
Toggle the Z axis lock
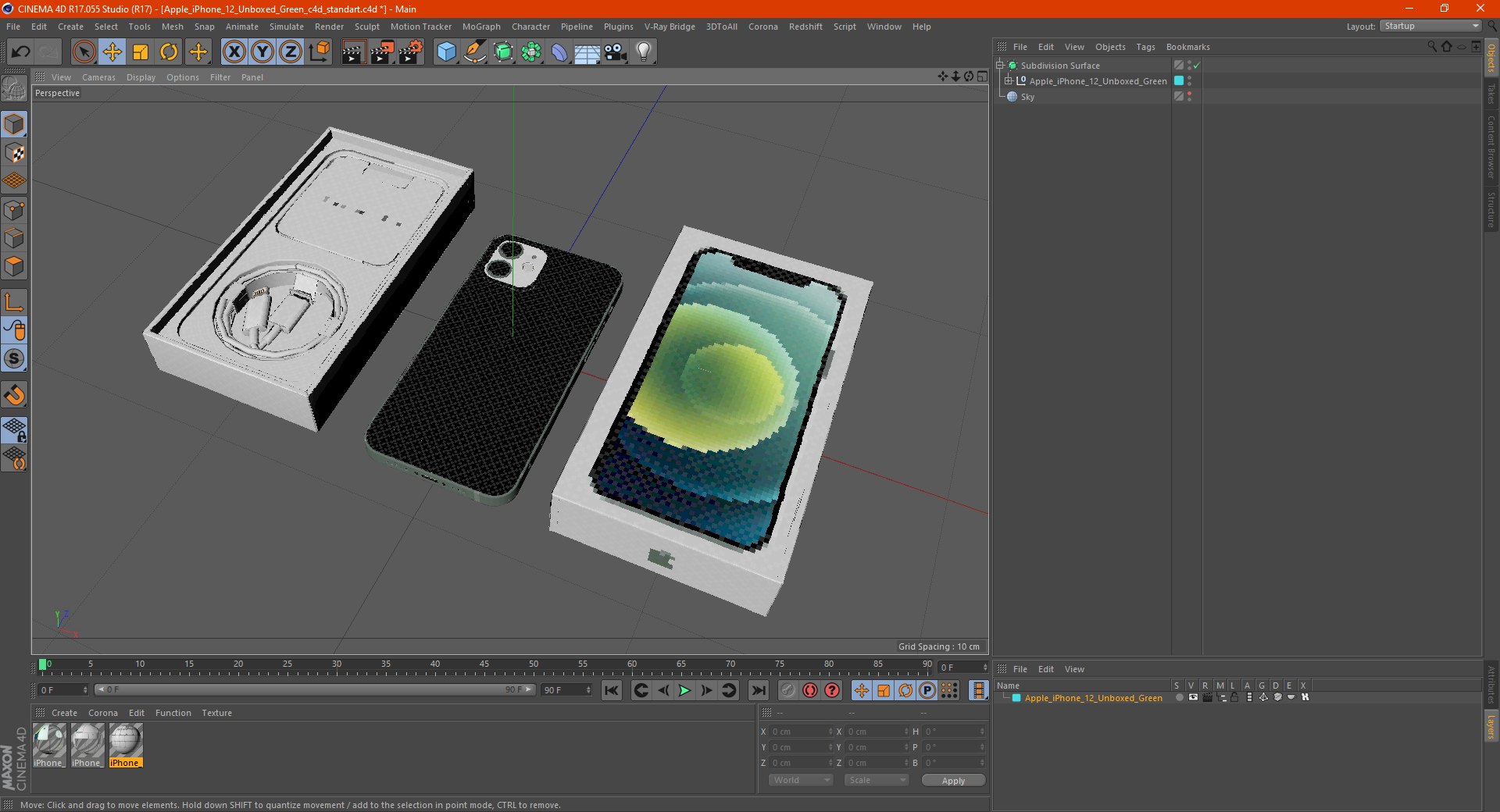click(x=291, y=52)
